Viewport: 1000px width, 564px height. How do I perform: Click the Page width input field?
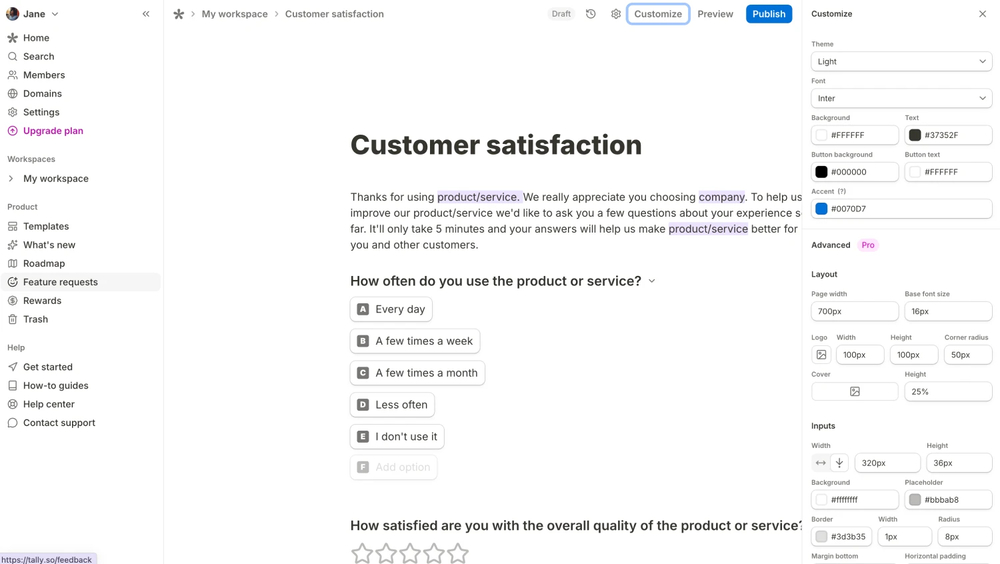(x=855, y=312)
